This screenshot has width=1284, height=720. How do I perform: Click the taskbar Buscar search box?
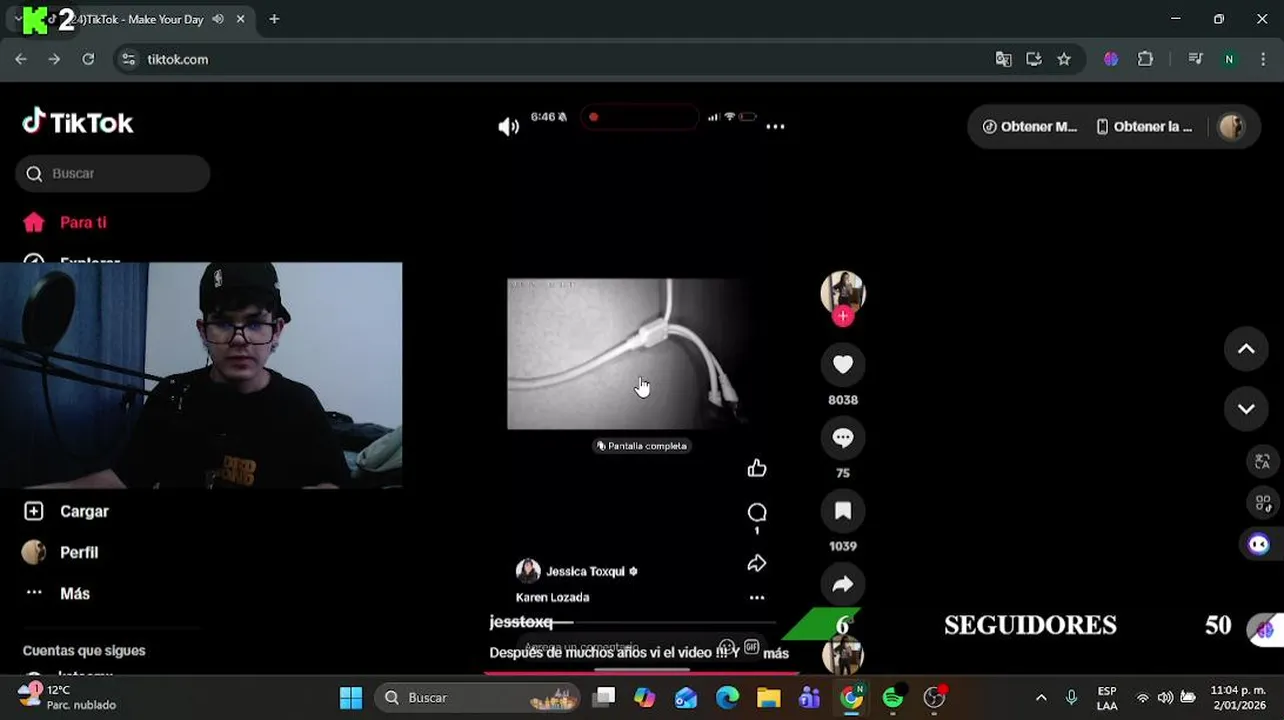click(x=479, y=697)
